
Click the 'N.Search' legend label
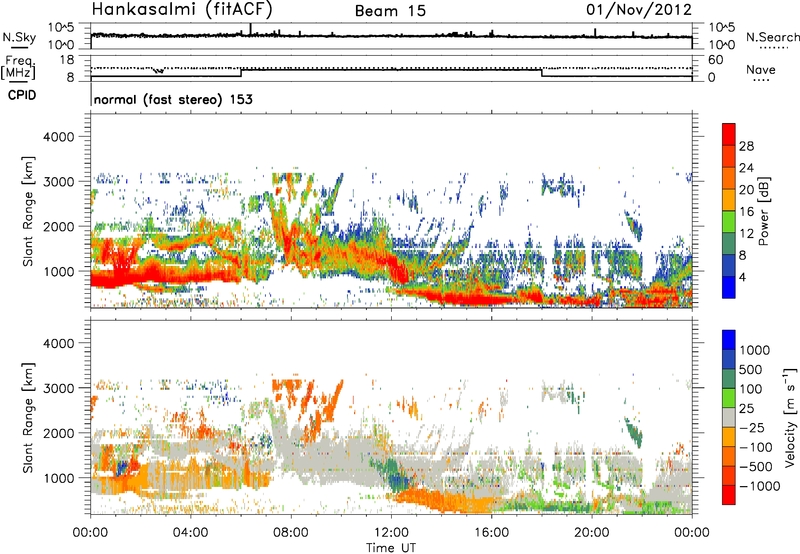click(x=772, y=37)
